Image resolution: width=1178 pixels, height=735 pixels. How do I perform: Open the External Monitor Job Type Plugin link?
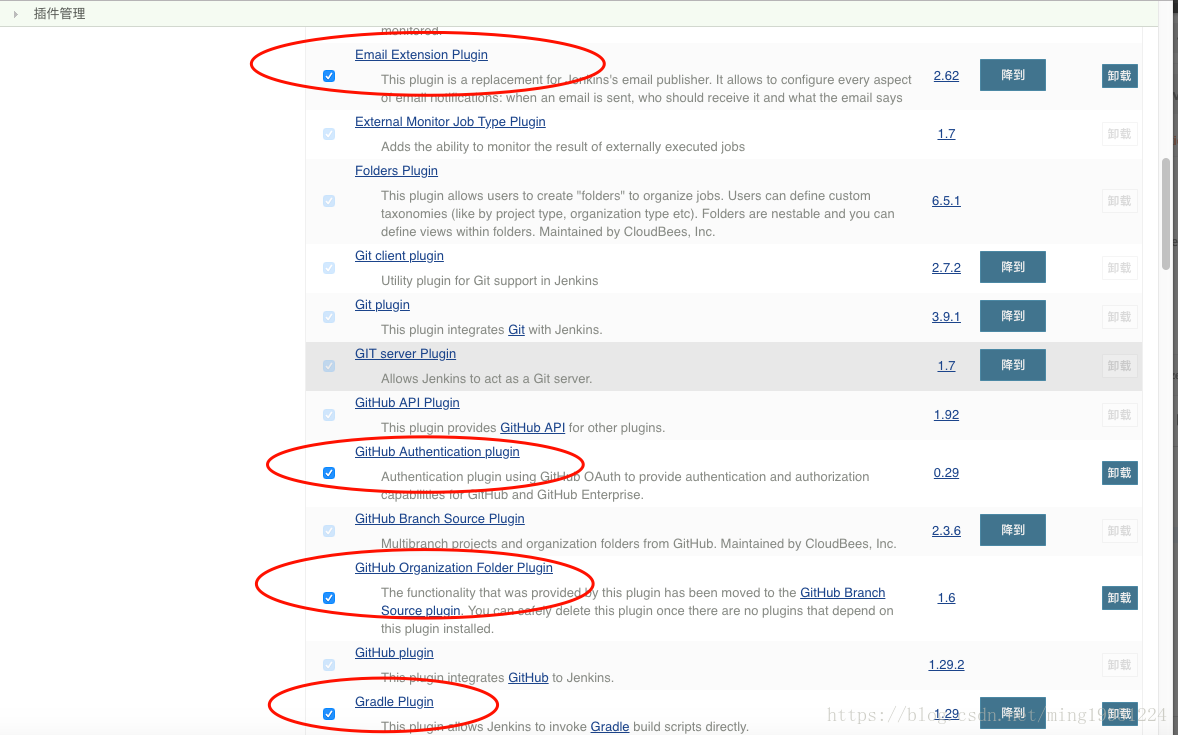click(450, 122)
